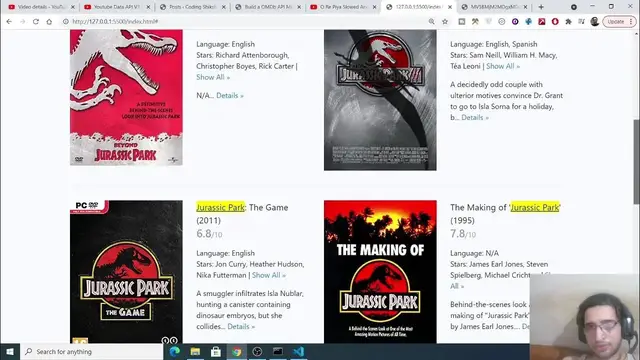The height and width of the screenshot is (360, 640).
Task: Show All stars for Beyond Jurassic Park
Action: pos(213,77)
